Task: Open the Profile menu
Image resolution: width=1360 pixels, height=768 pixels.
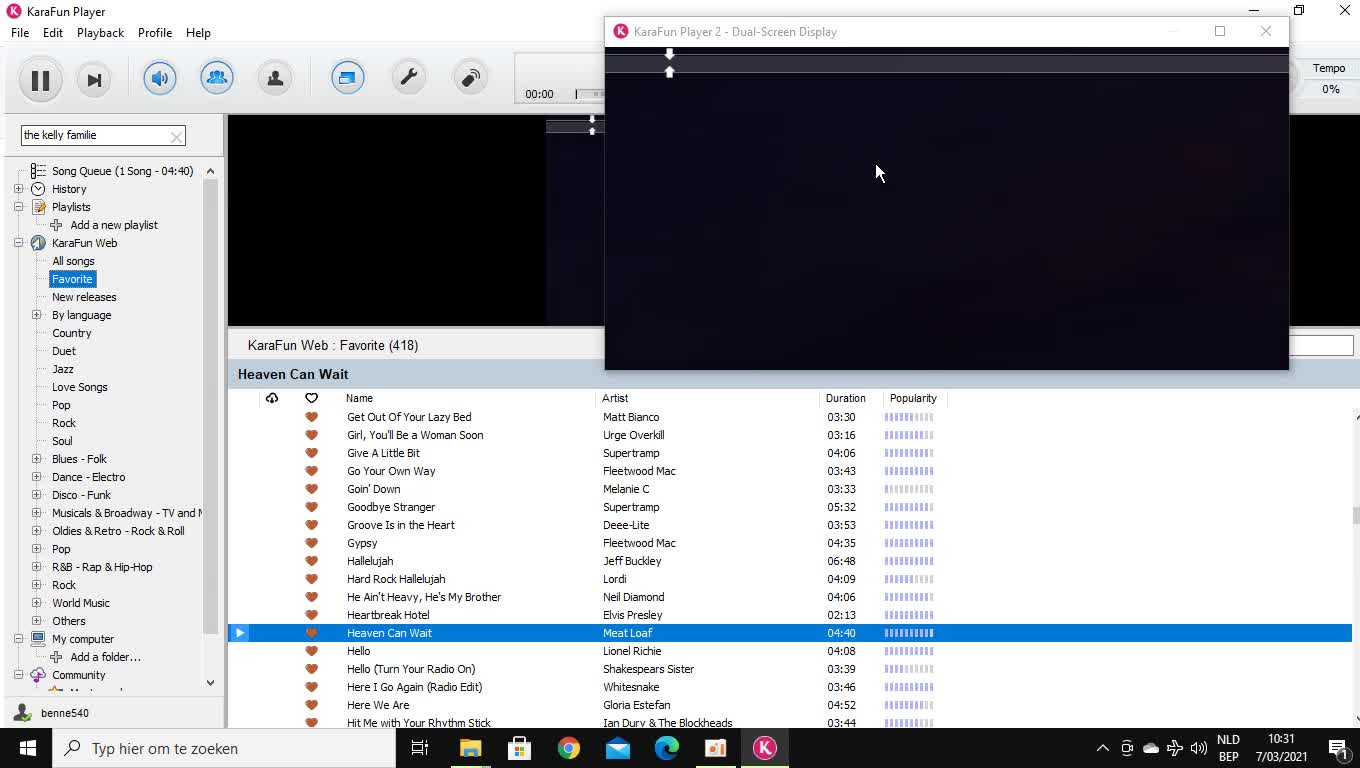Action: point(155,33)
